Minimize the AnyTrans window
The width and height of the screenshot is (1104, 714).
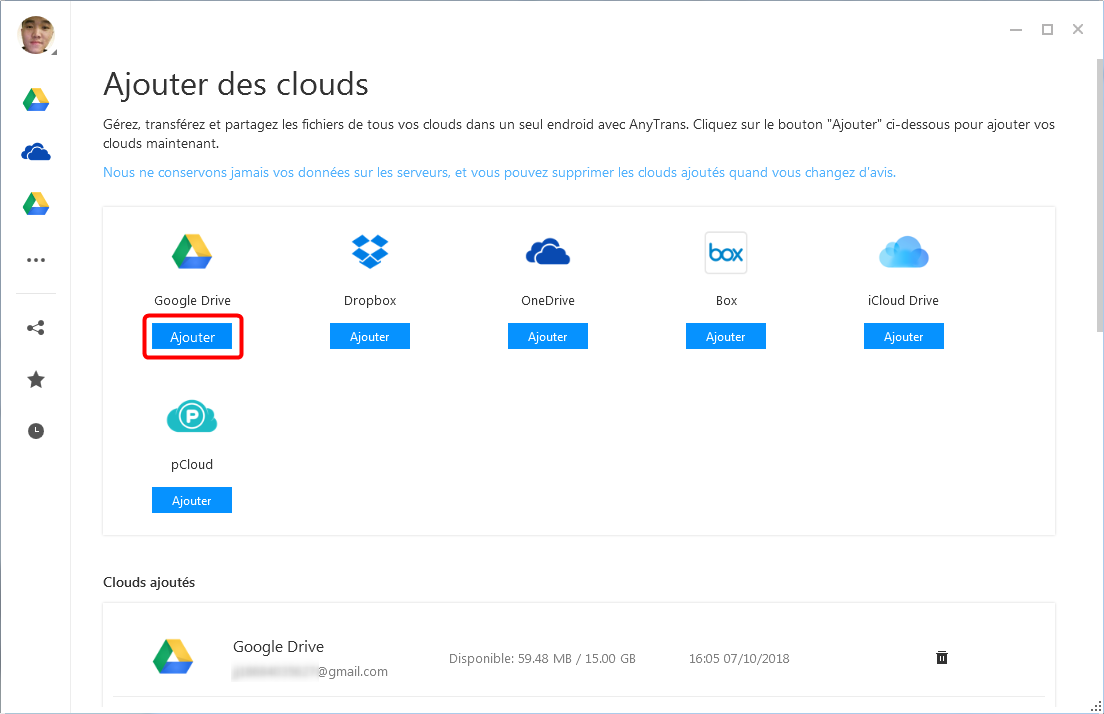pyautogui.click(x=1016, y=30)
